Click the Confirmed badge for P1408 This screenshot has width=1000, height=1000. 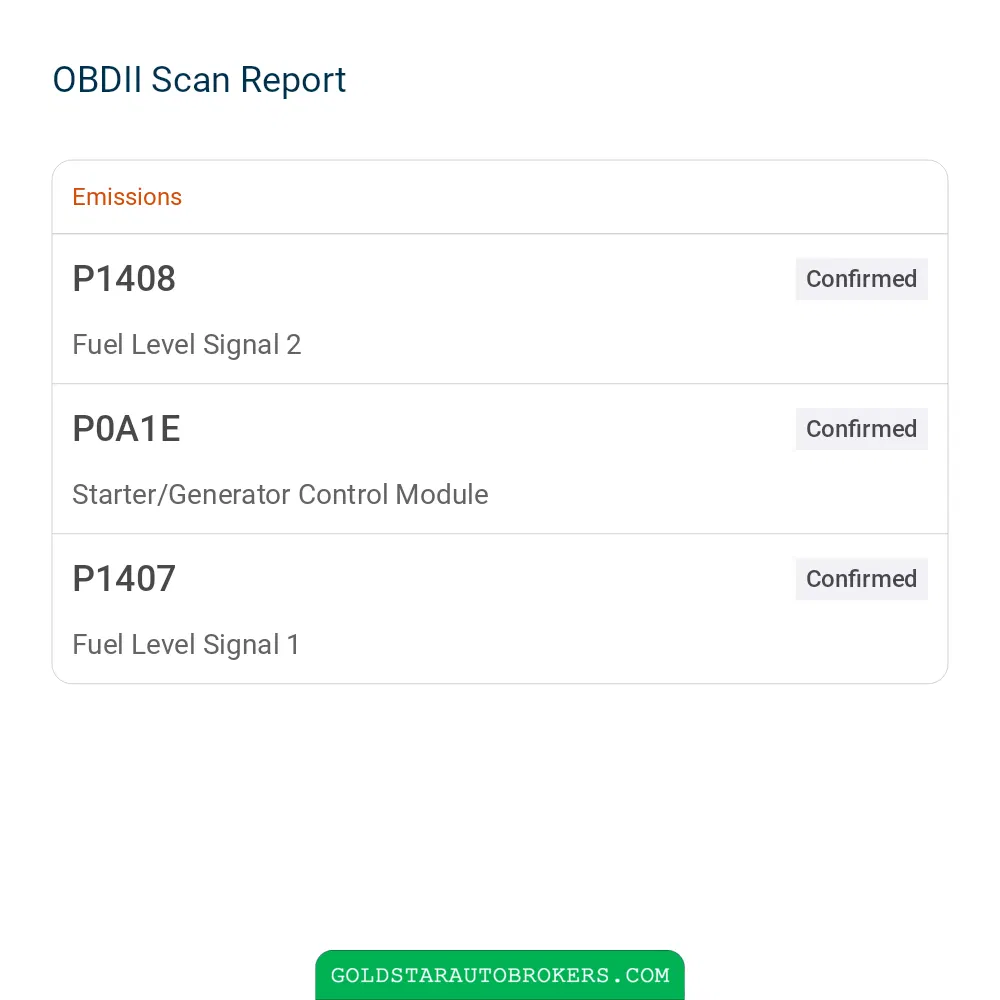861,279
